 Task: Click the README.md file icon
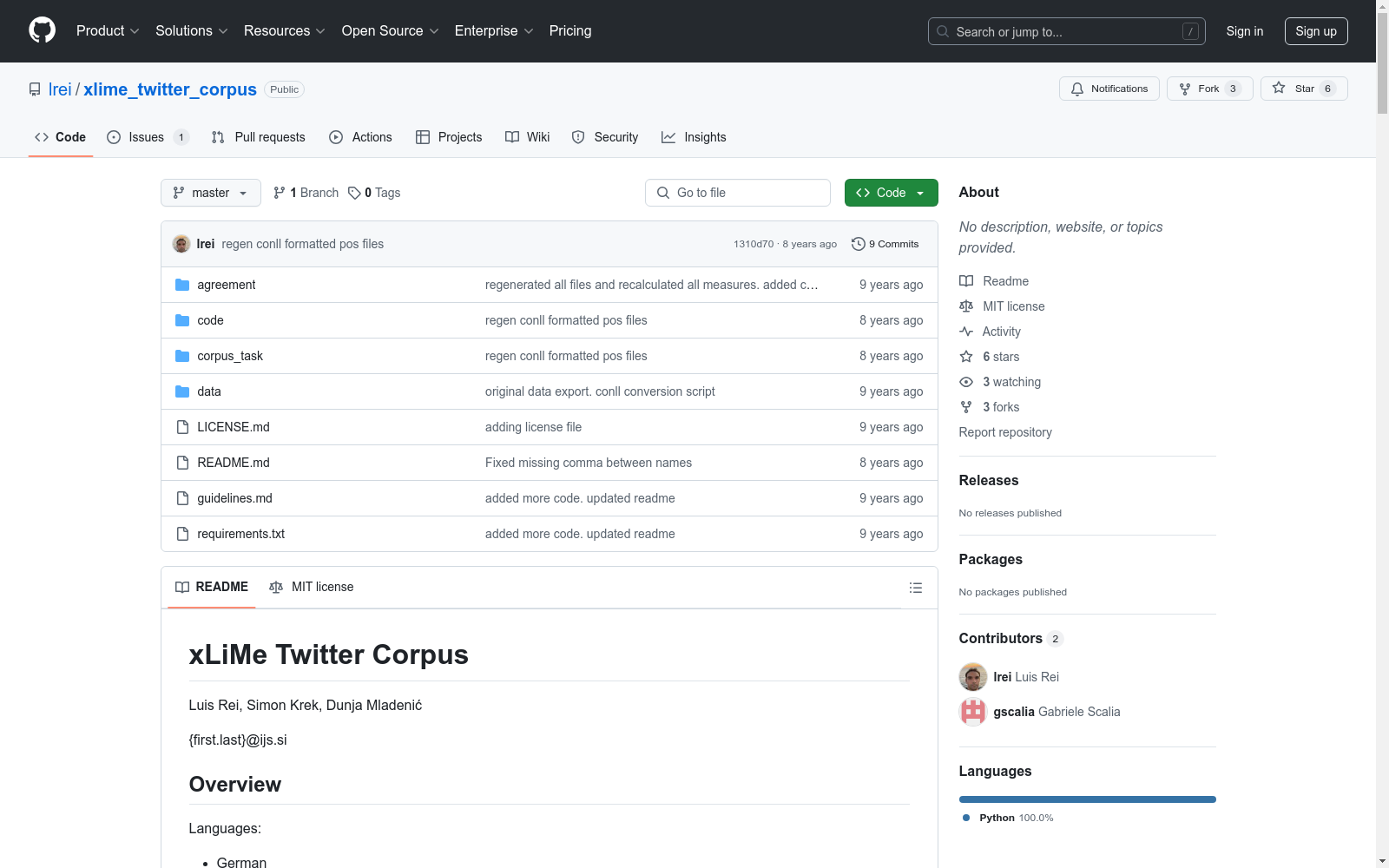[x=182, y=463]
